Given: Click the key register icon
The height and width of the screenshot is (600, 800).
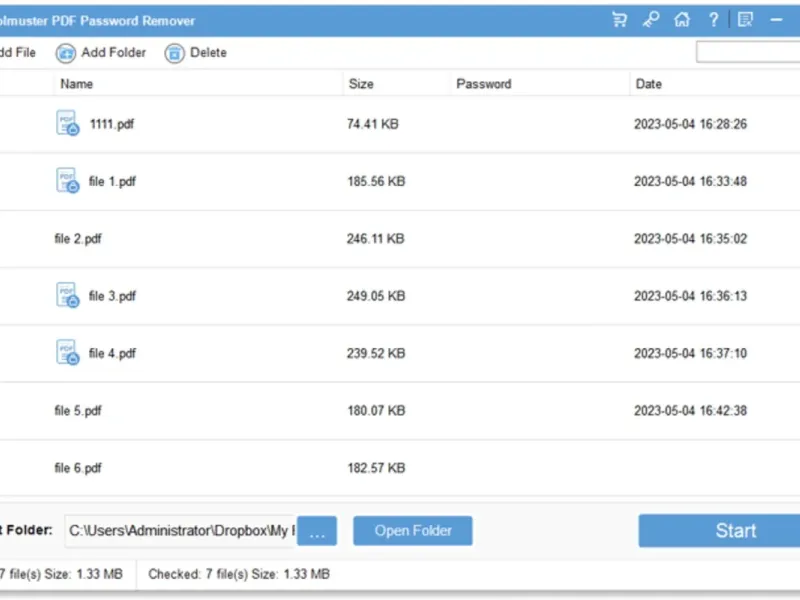Looking at the screenshot, I should pos(651,20).
